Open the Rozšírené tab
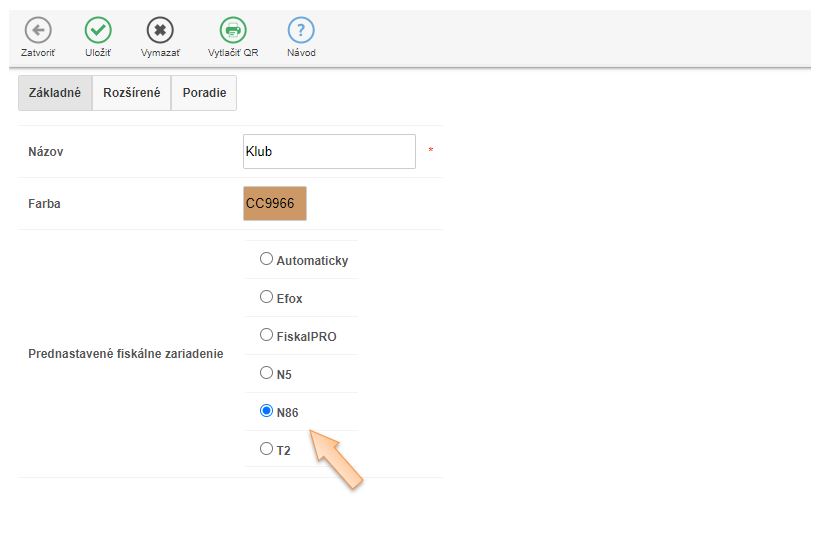Viewport: 825px width, 555px height. click(131, 93)
